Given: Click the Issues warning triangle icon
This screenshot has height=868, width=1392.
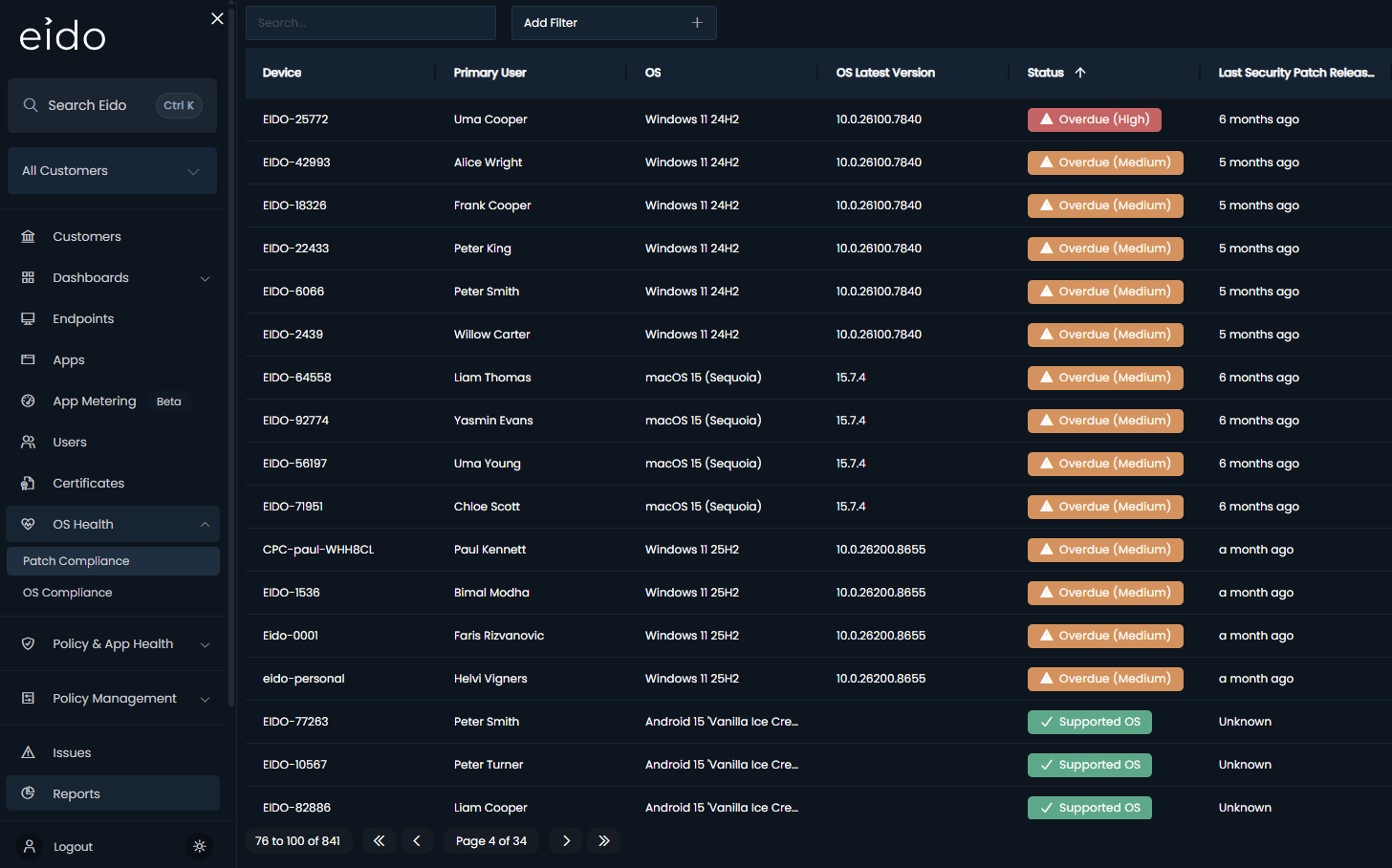Looking at the screenshot, I should 28,752.
